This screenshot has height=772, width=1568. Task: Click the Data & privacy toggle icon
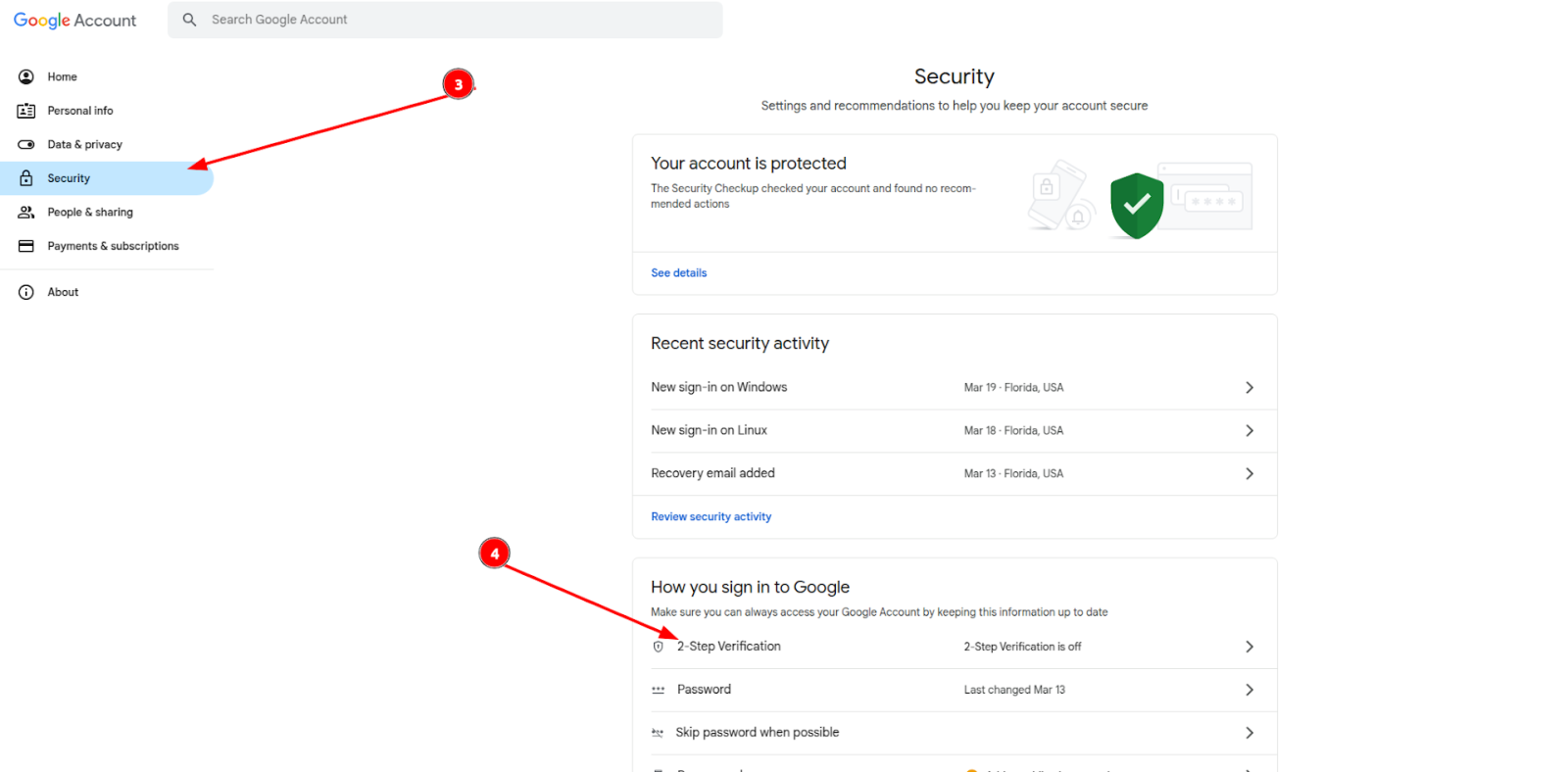[26, 144]
